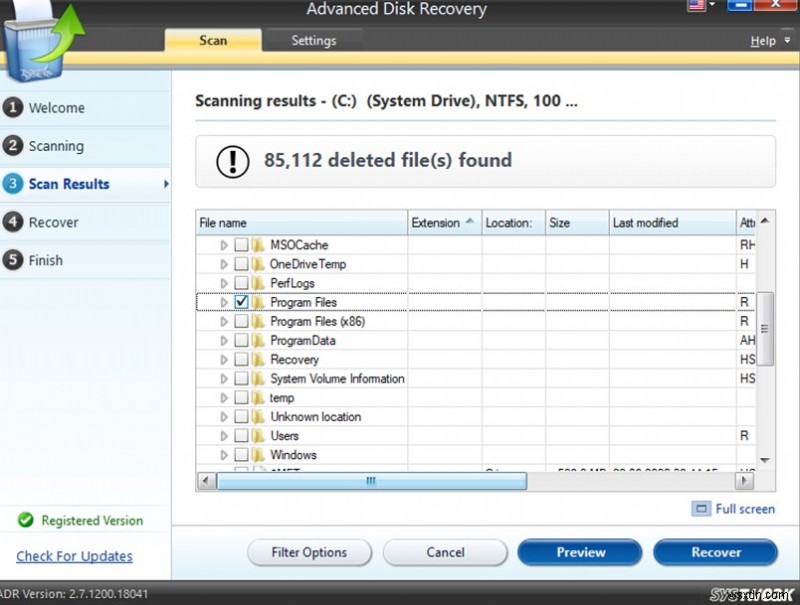
Task: Expand the Windows folder
Action: 224,455
